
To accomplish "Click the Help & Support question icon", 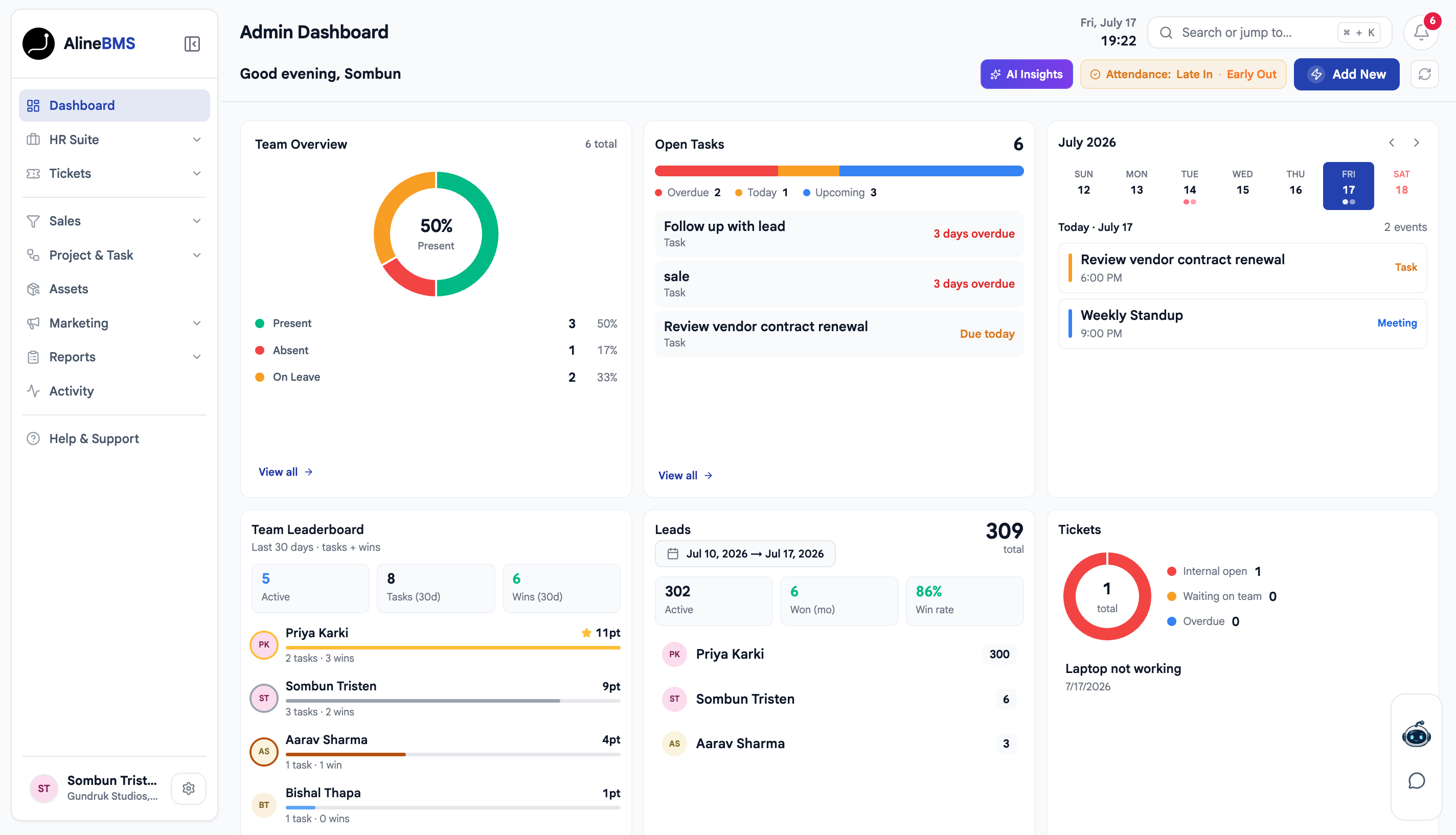I will 33,439.
